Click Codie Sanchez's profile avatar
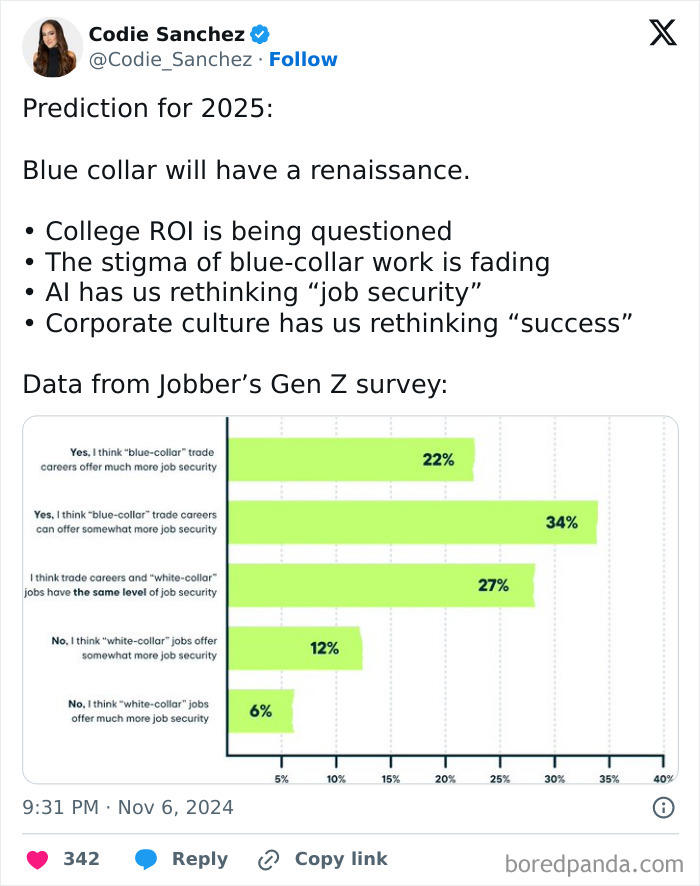Image resolution: width=700 pixels, height=886 pixels. click(x=50, y=45)
